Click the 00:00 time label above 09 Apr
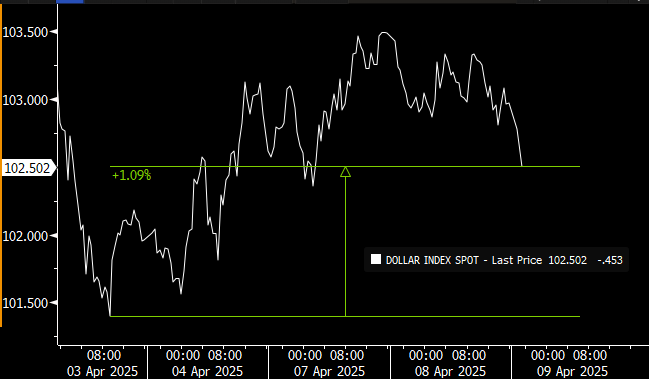This screenshot has width=649, height=379. 548,355
